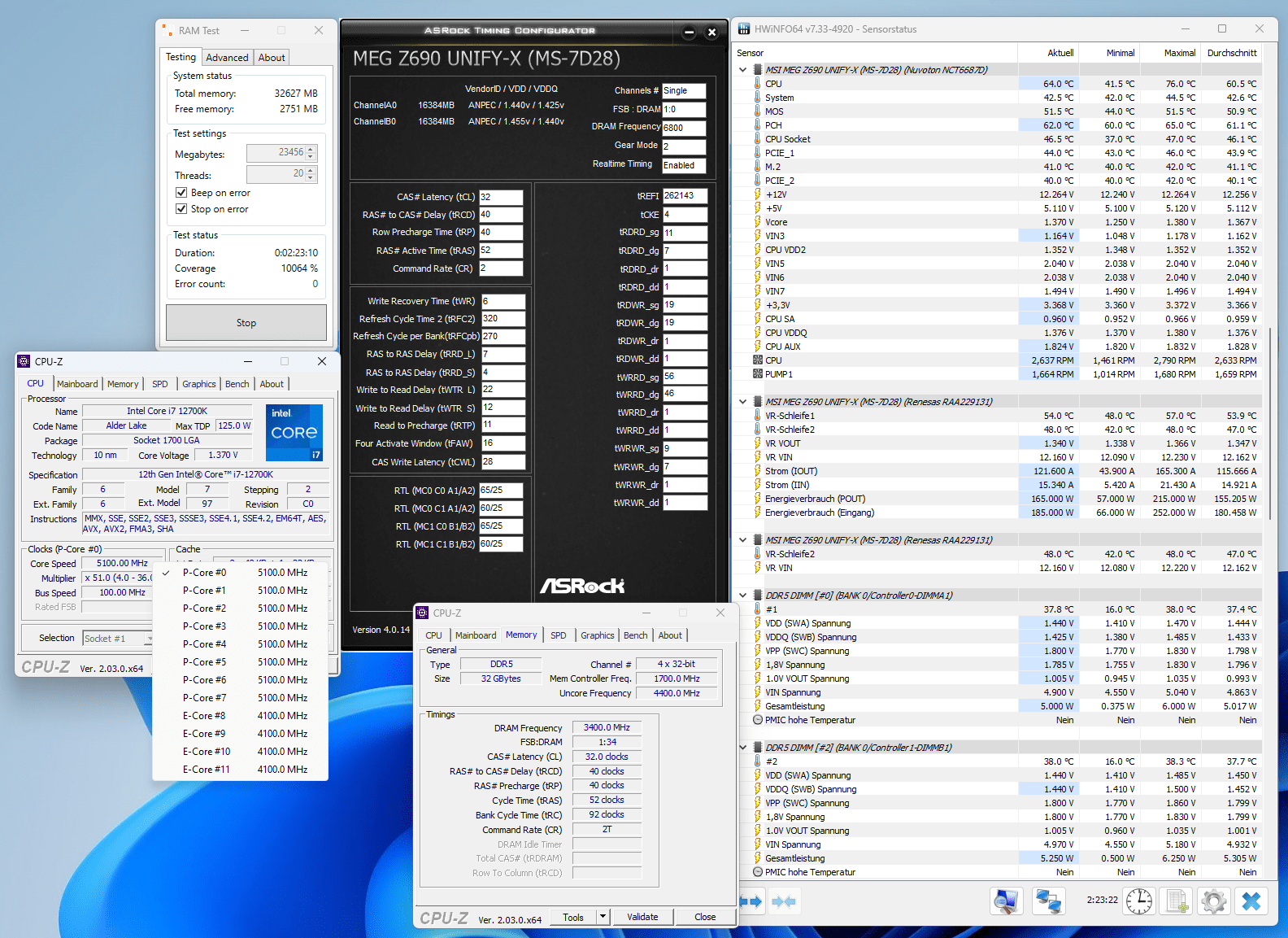Click Stop button in RAM Test

coord(246,323)
